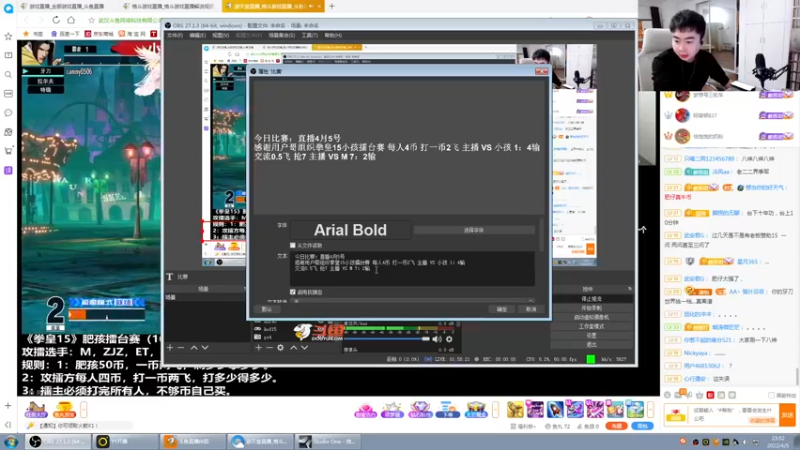Enable 从文件读取 checkbox
Viewport: 800px width, 450px height.
(293, 245)
